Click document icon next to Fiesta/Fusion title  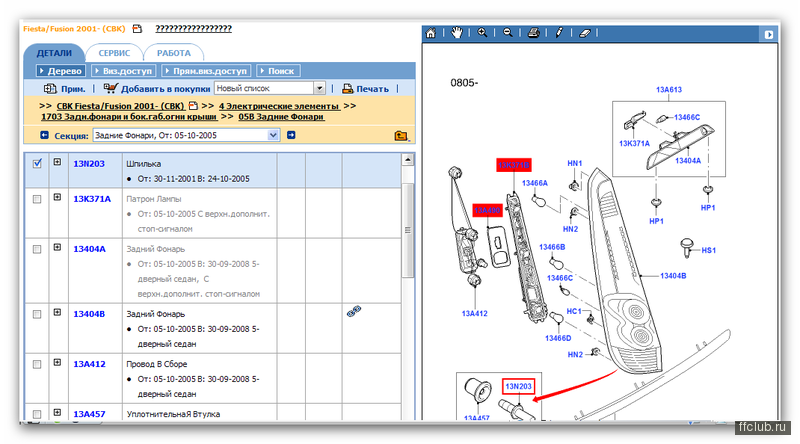pos(137,29)
